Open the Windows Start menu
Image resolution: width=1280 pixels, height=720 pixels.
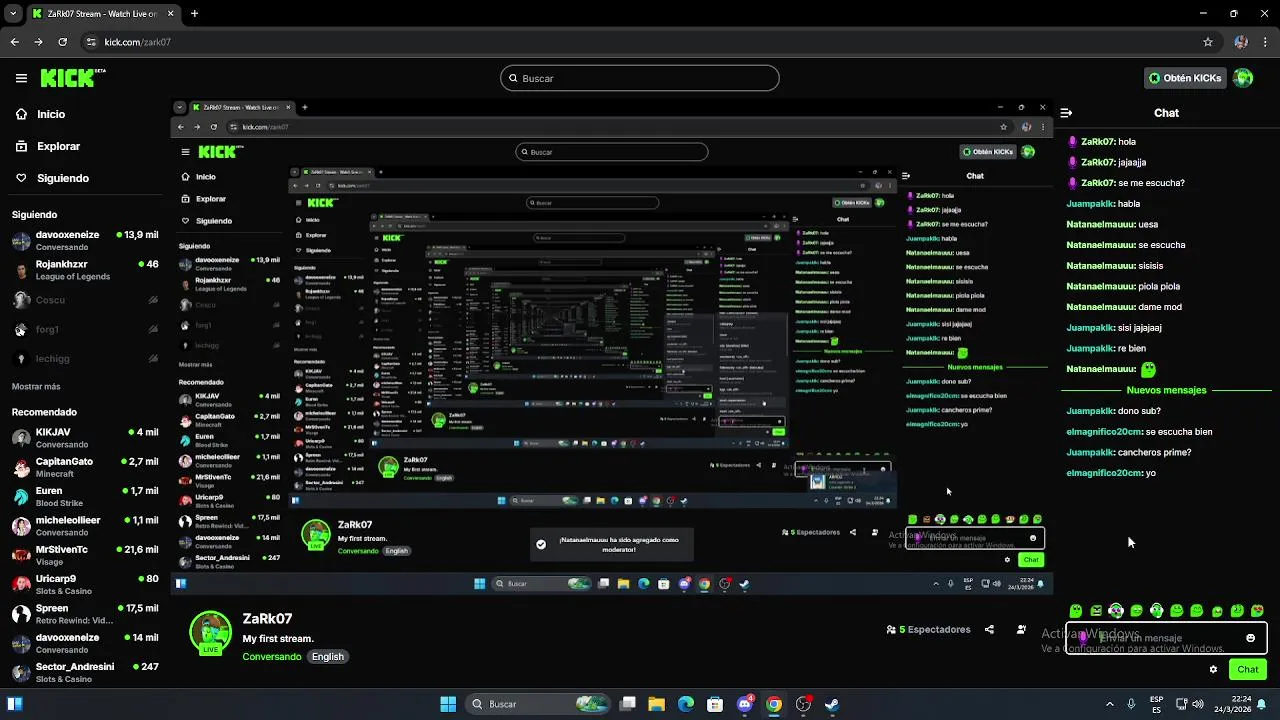point(448,704)
